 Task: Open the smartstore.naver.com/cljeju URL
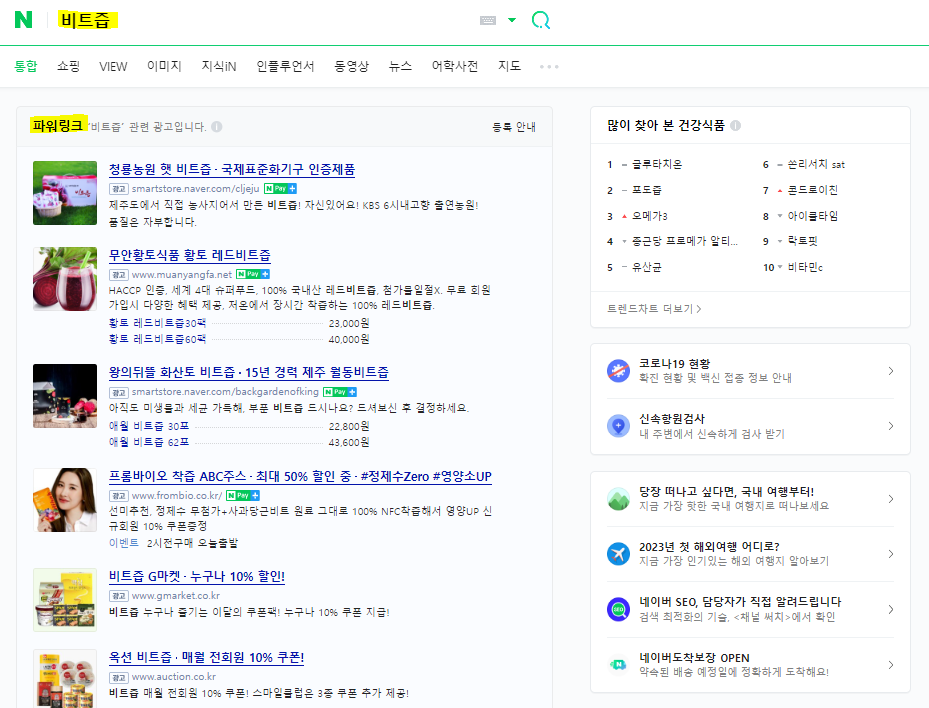(196, 188)
